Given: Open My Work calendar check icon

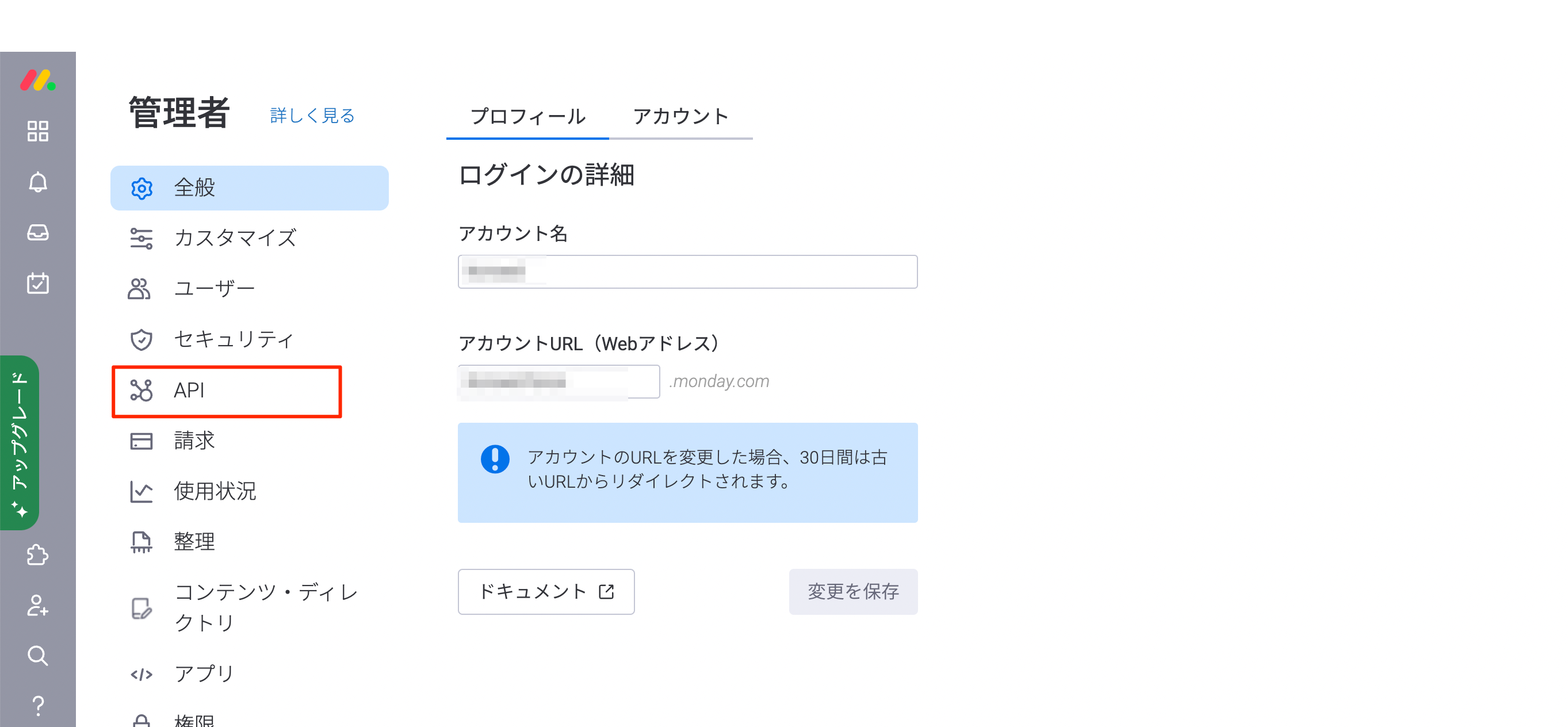Looking at the screenshot, I should pyautogui.click(x=38, y=283).
